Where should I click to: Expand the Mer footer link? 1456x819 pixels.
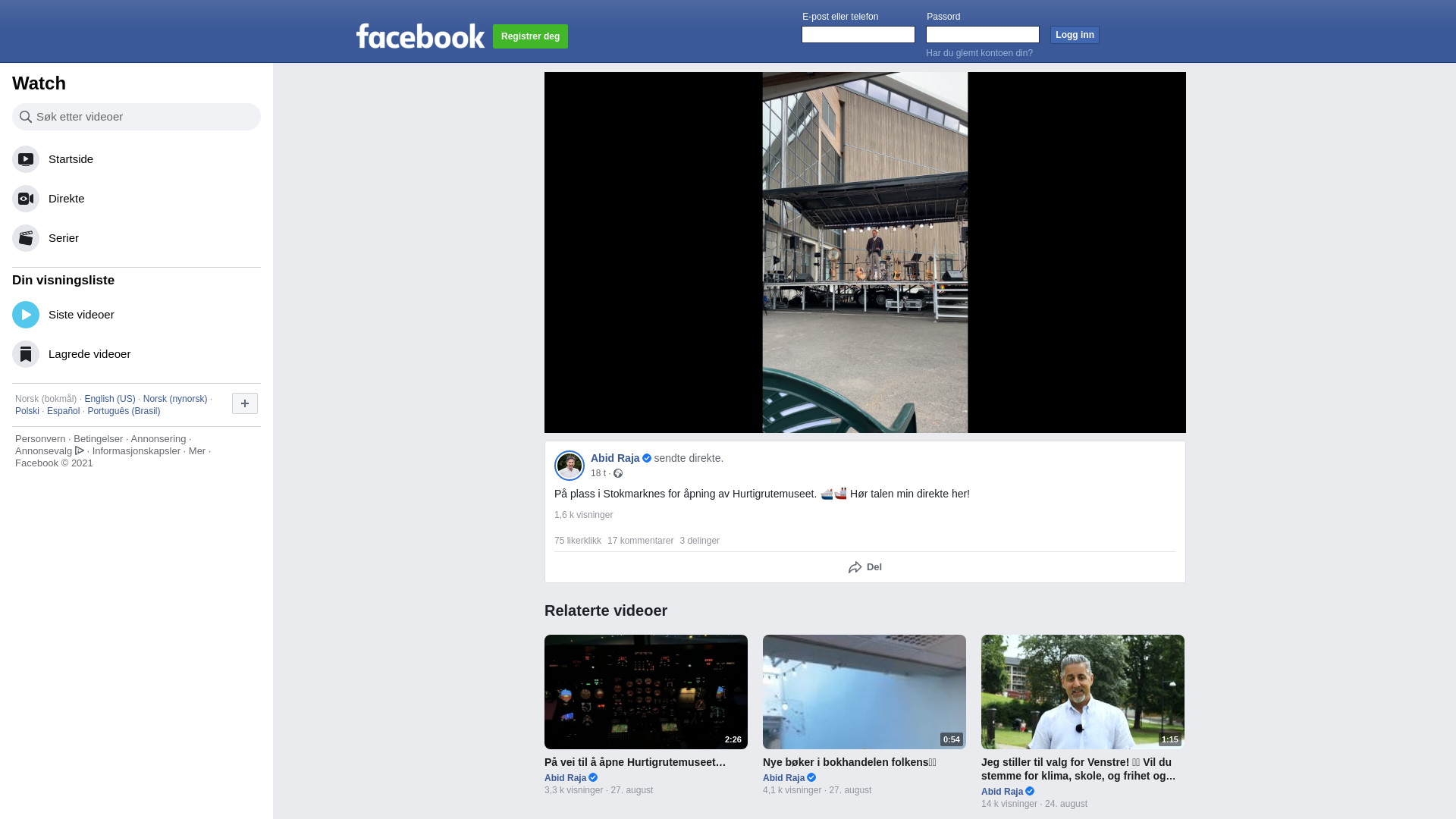pos(197,451)
